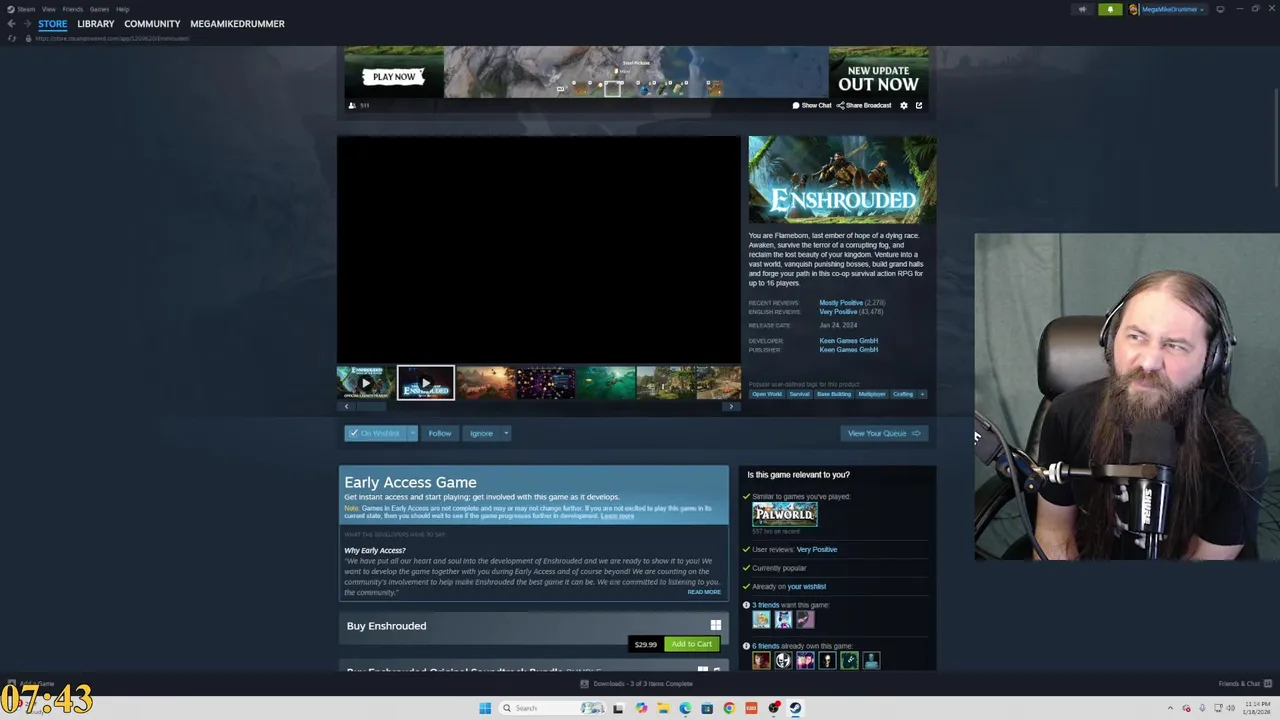This screenshot has width=1280, height=720.
Task: Click the Enshrouded header artwork
Action: 842,180
